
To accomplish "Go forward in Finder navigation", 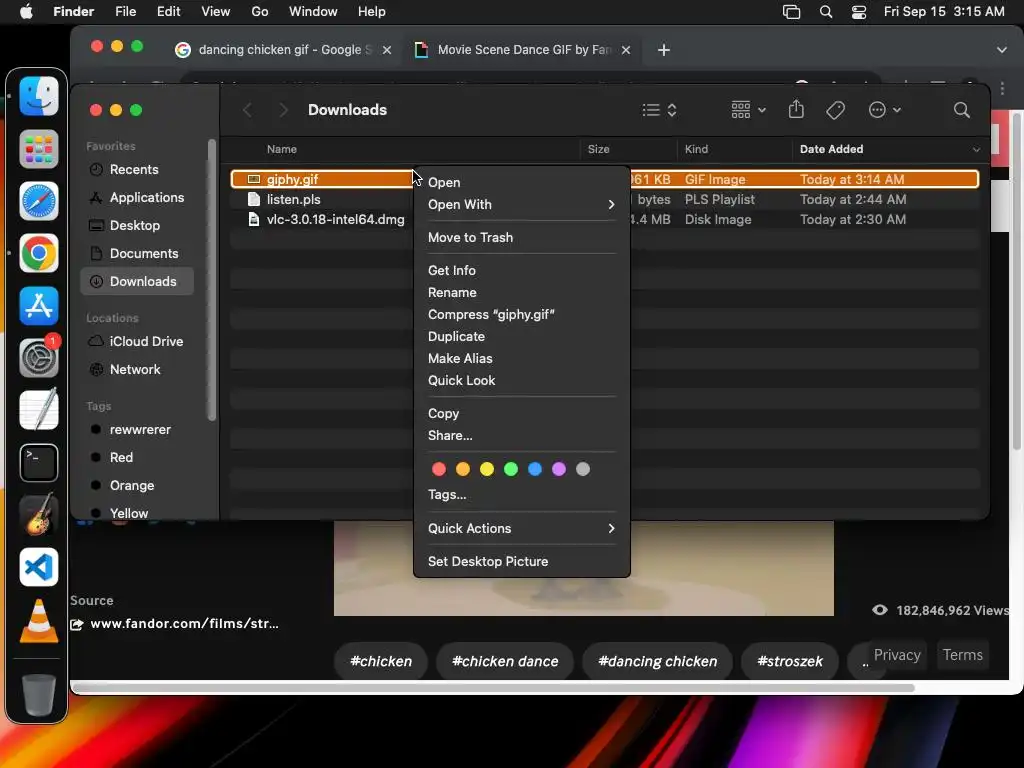I will (x=283, y=110).
